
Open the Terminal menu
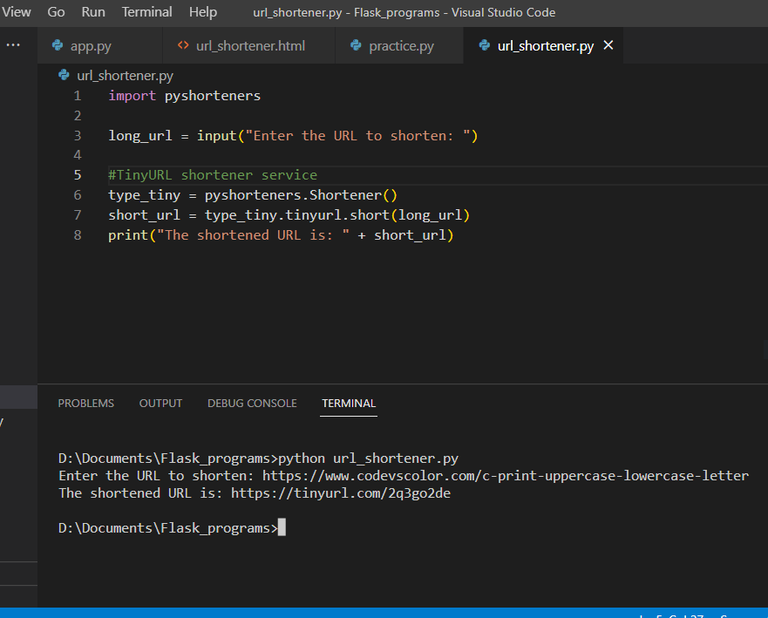[x=147, y=12]
